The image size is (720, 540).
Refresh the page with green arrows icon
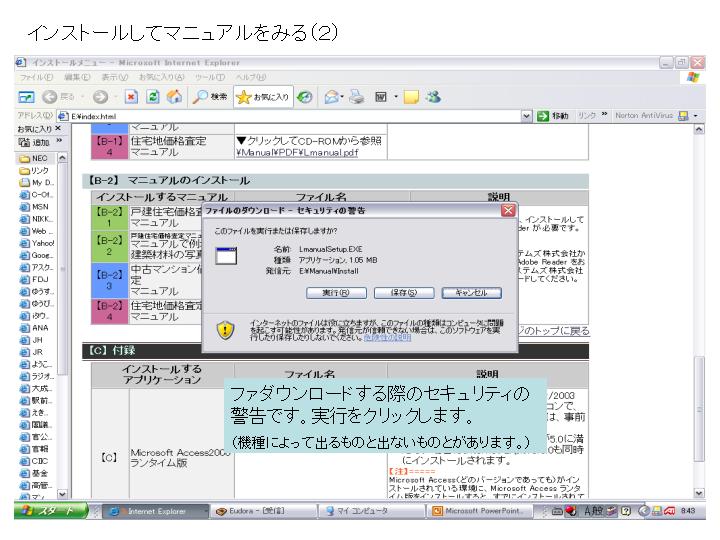click(x=153, y=97)
